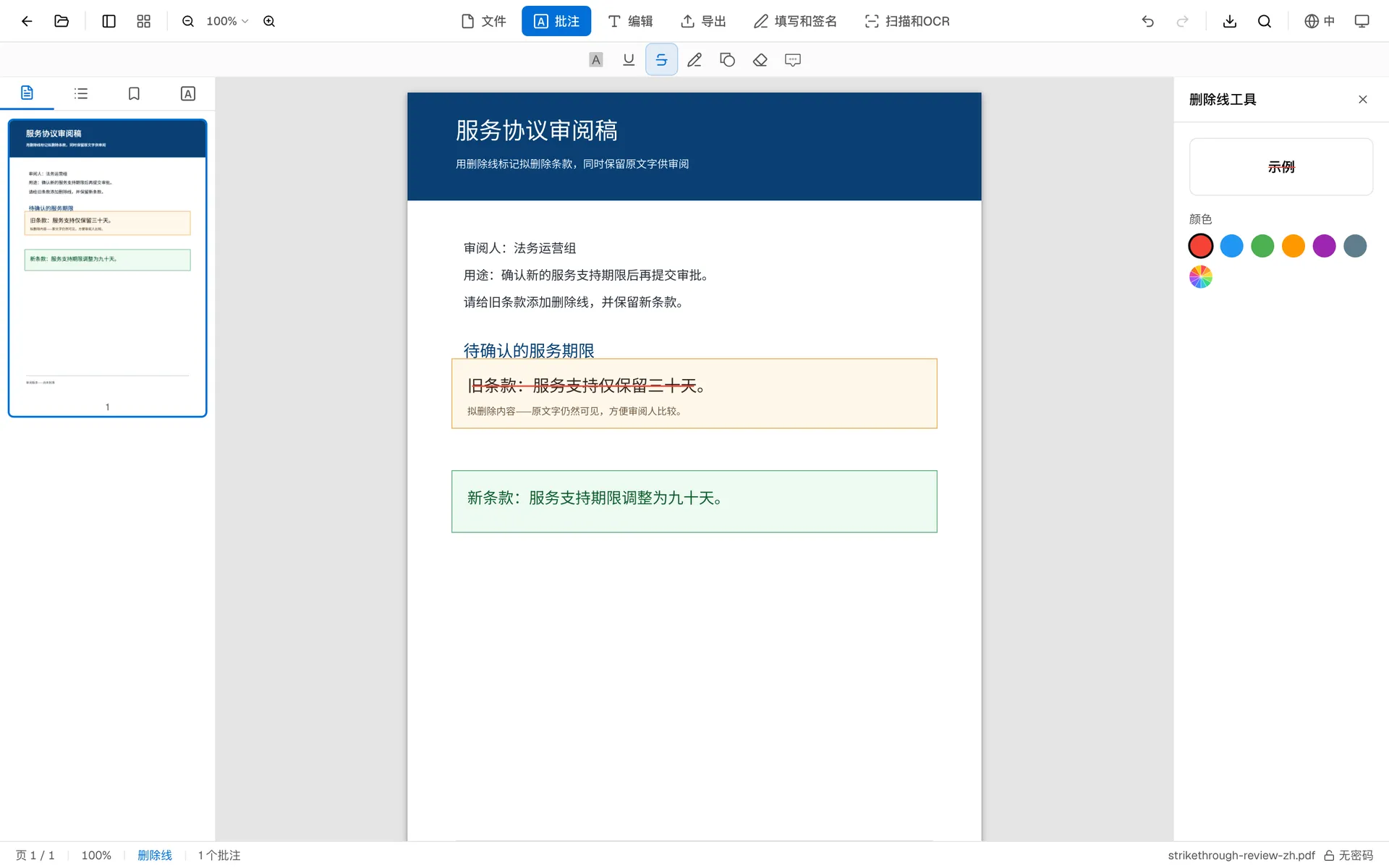Choose the green color swatch
Image resolution: width=1389 pixels, height=868 pixels.
pos(1262,246)
